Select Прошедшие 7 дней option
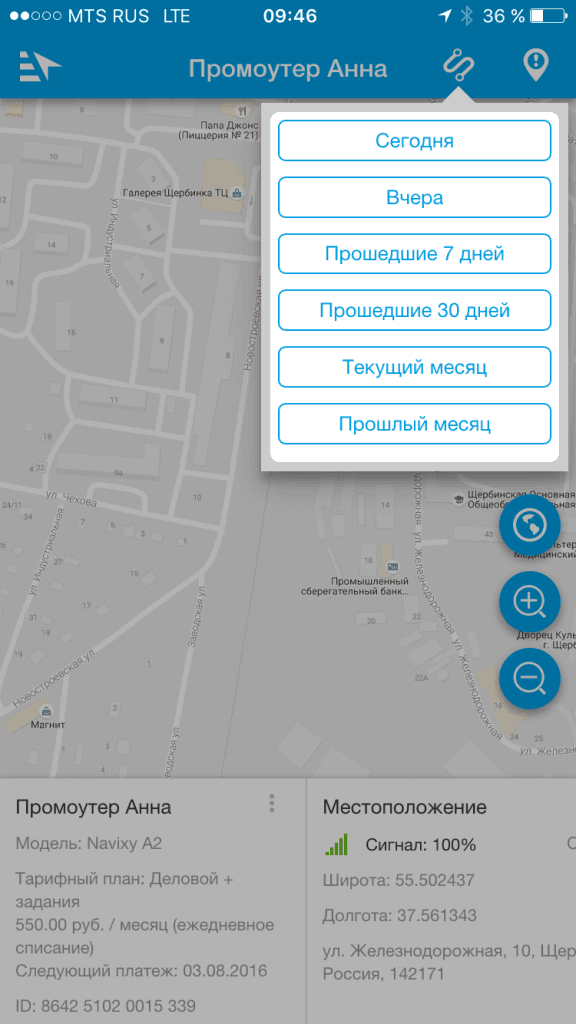Image resolution: width=576 pixels, height=1024 pixels. coord(415,253)
